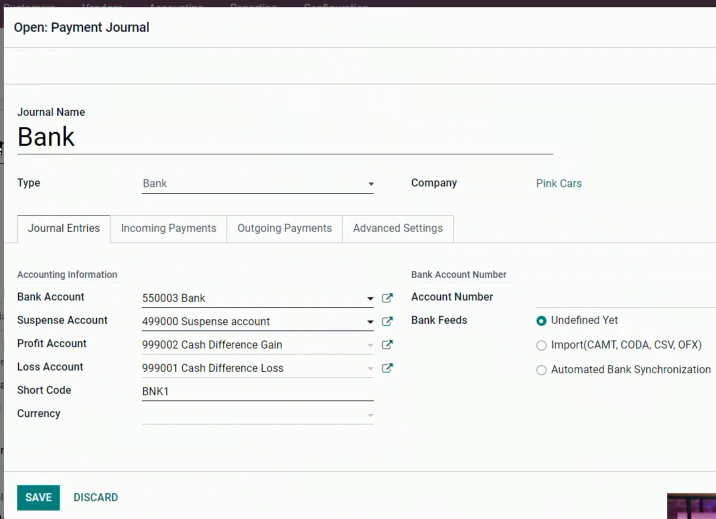This screenshot has width=716, height=519.
Task: Click the SAVE button
Action: click(38, 497)
